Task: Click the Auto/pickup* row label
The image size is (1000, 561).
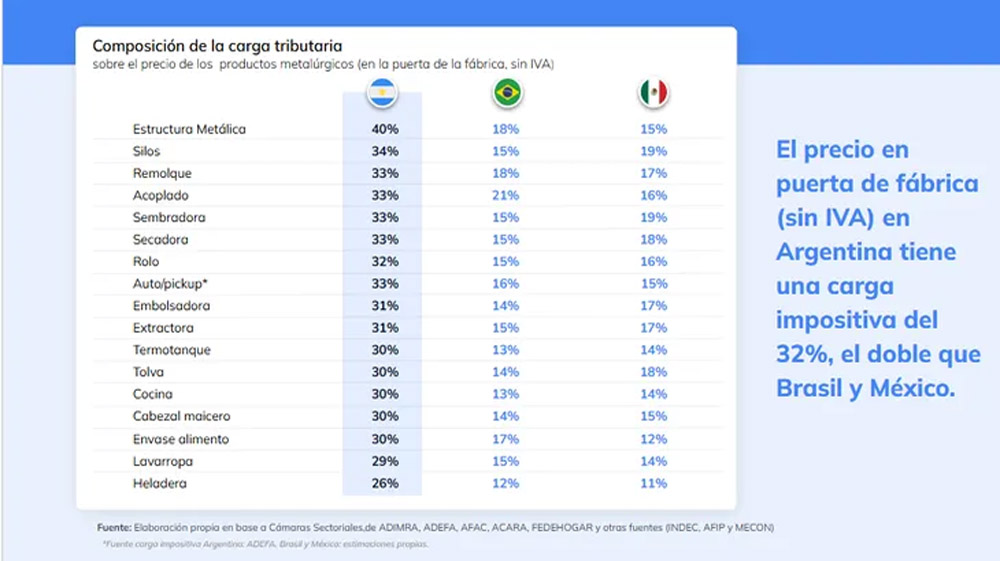Action: [x=170, y=283]
